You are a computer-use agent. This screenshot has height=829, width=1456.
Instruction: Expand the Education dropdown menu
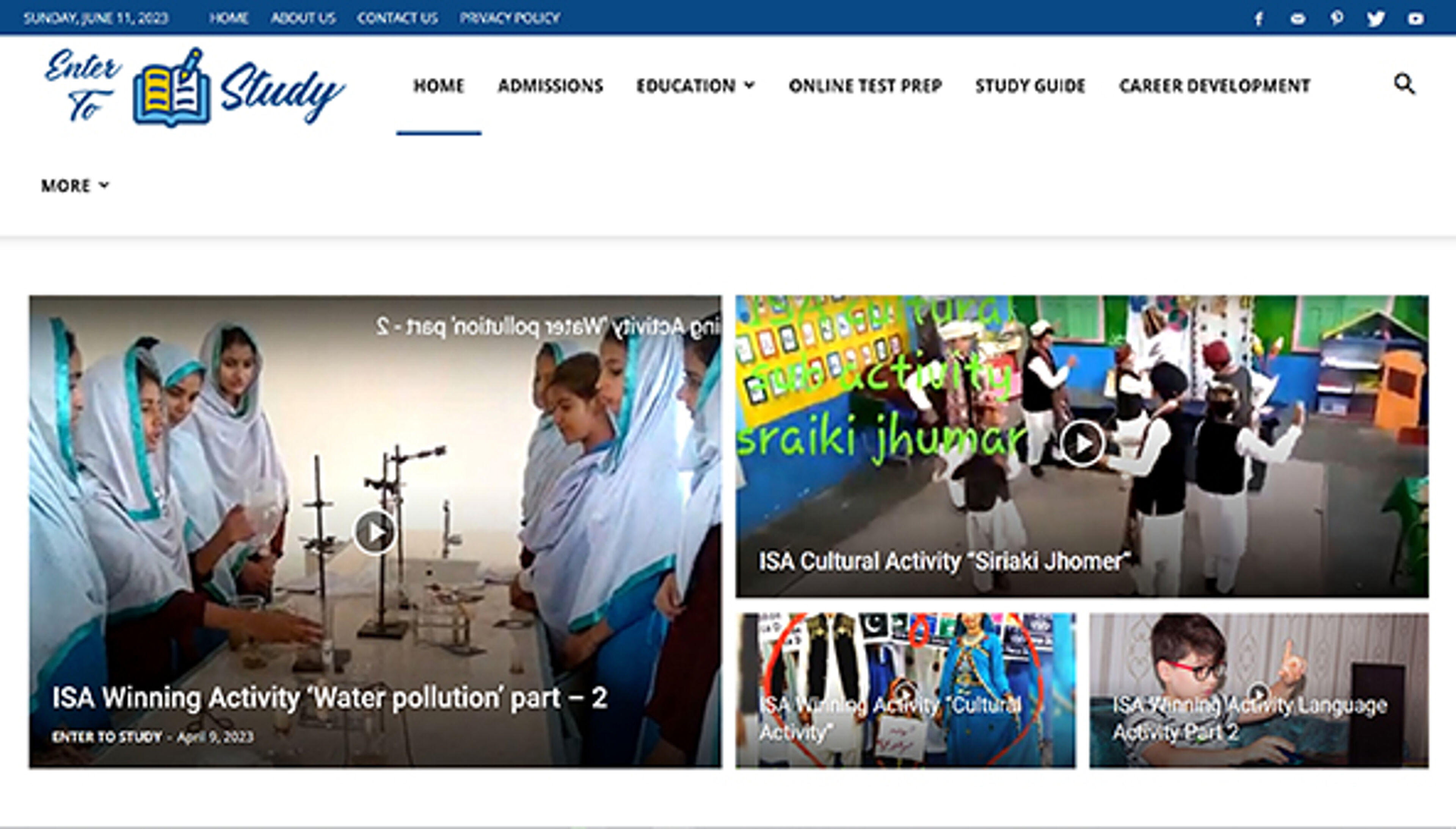(x=695, y=85)
